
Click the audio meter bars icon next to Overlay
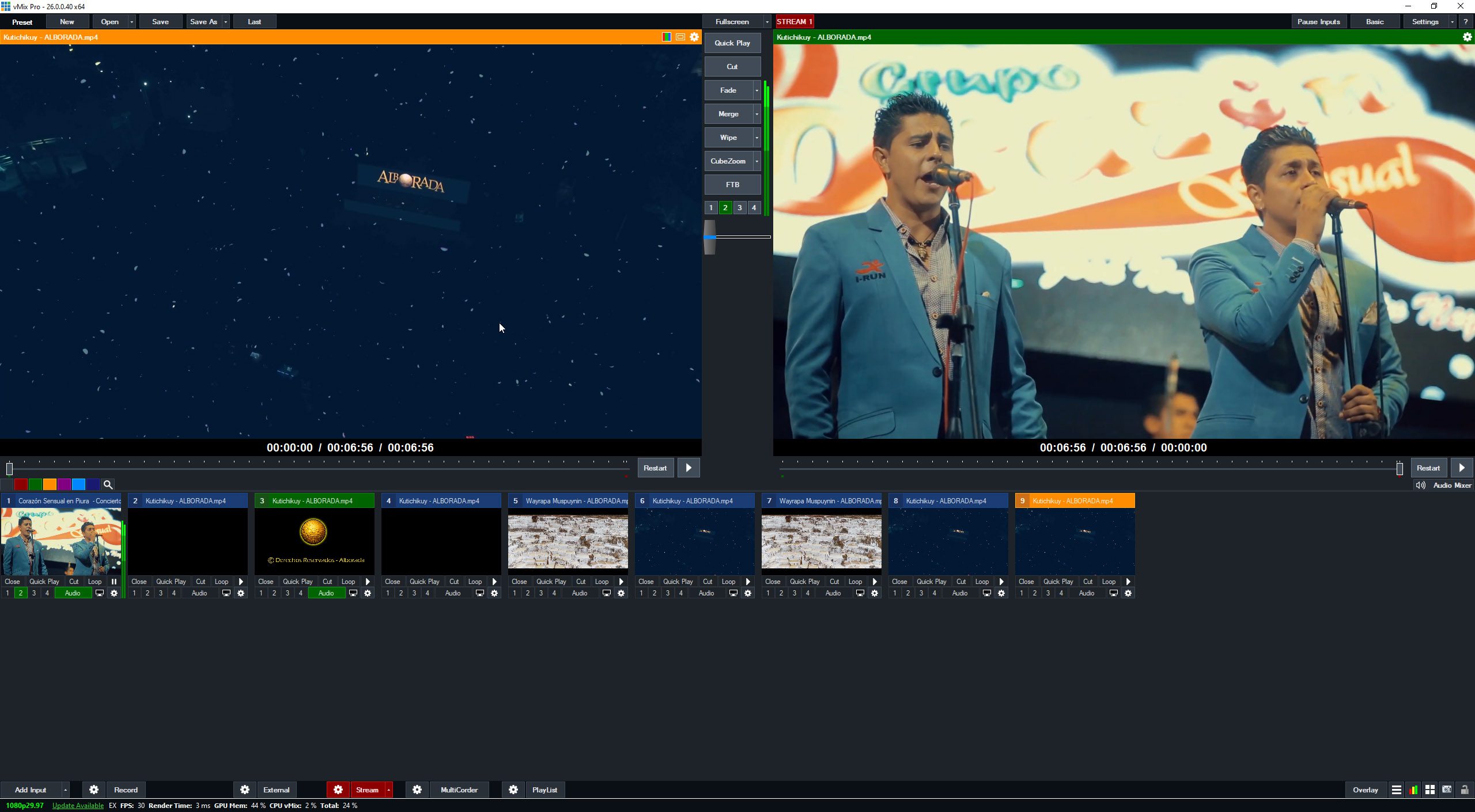1413,790
